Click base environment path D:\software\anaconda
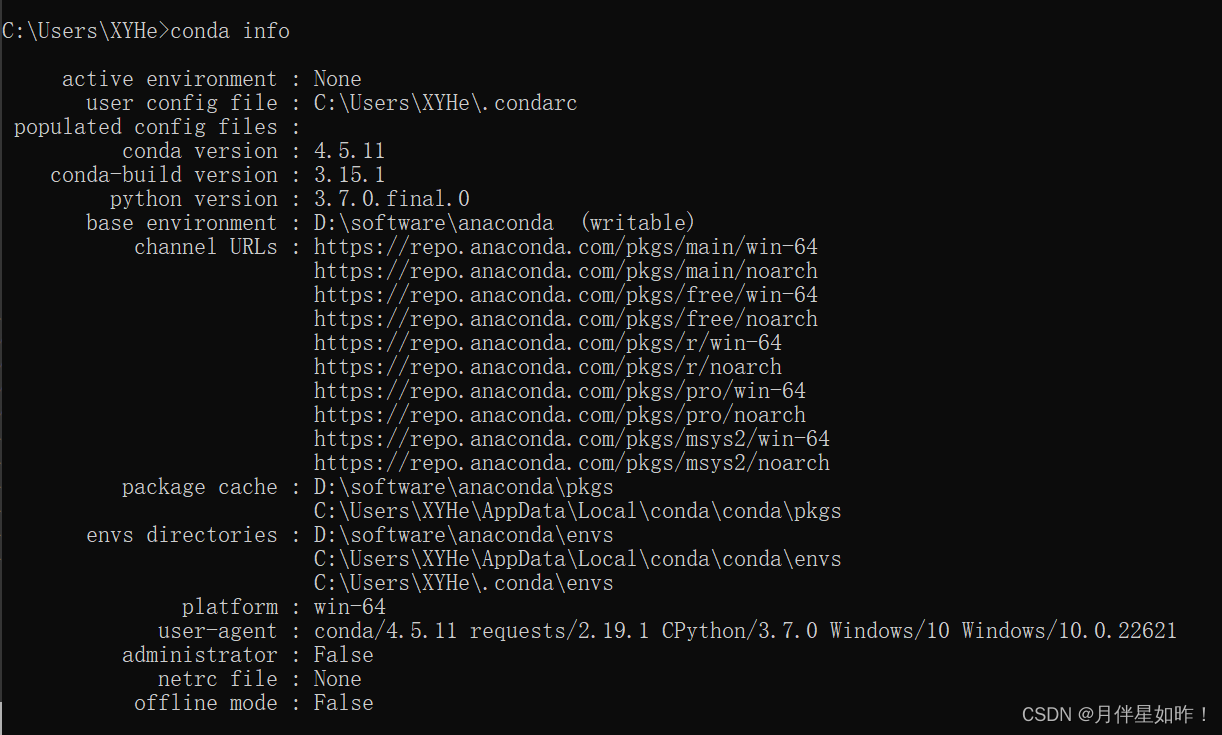The width and height of the screenshot is (1222, 735). [x=434, y=223]
